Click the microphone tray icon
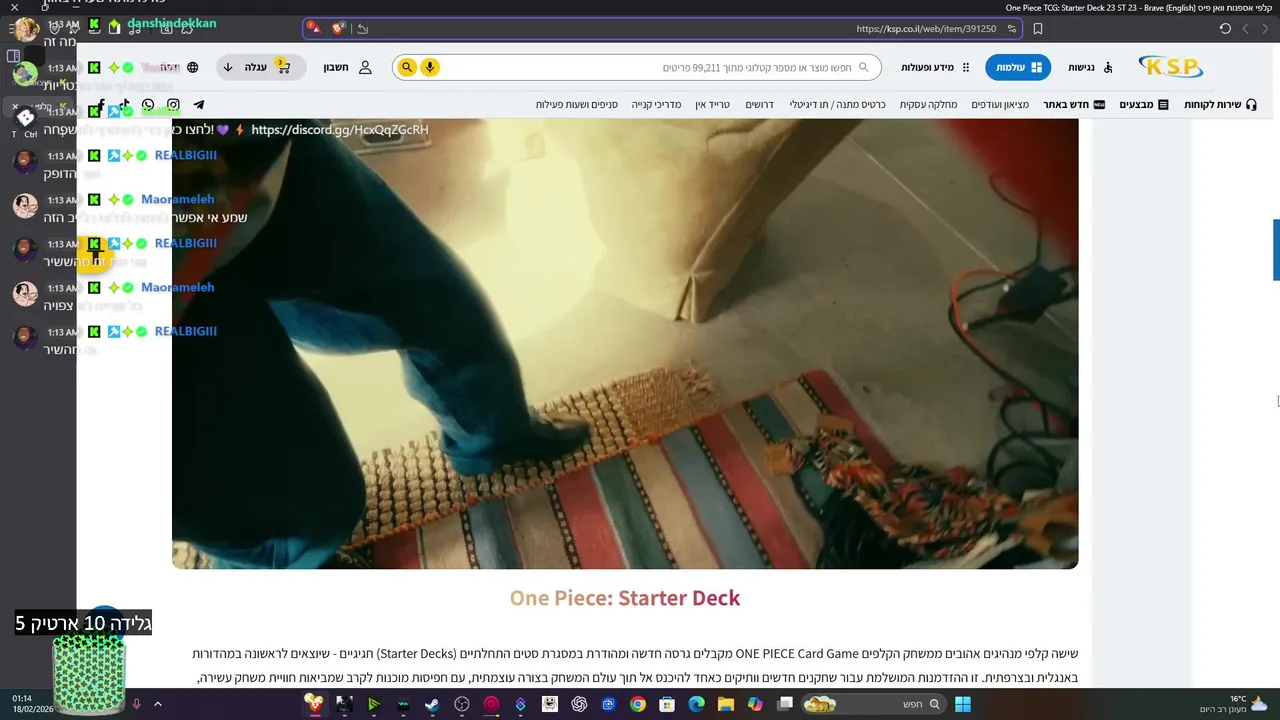Image resolution: width=1280 pixels, height=720 pixels. click(137, 704)
